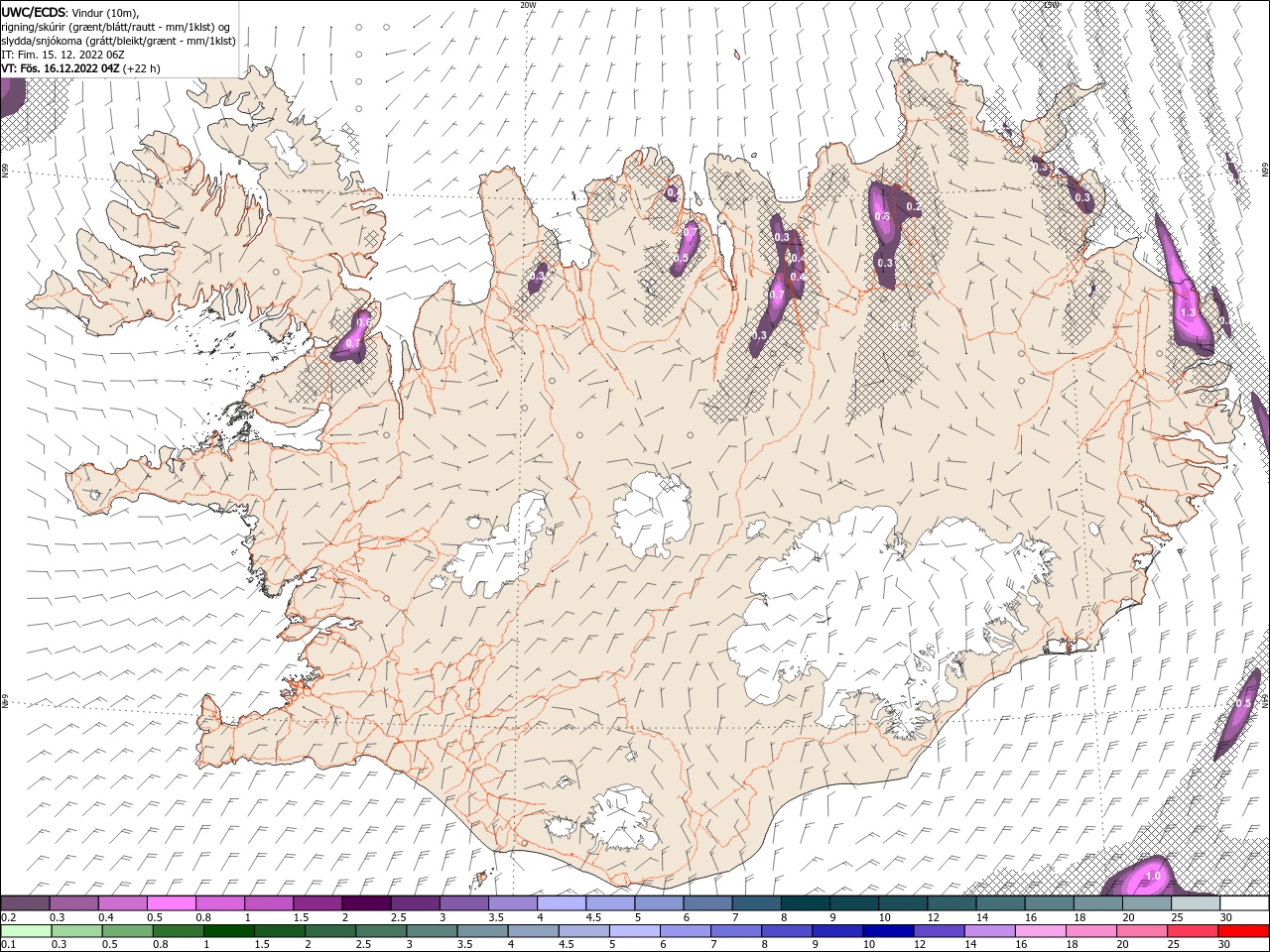Click the deep navy swatch labeled 10 in lower legend

click(887, 931)
